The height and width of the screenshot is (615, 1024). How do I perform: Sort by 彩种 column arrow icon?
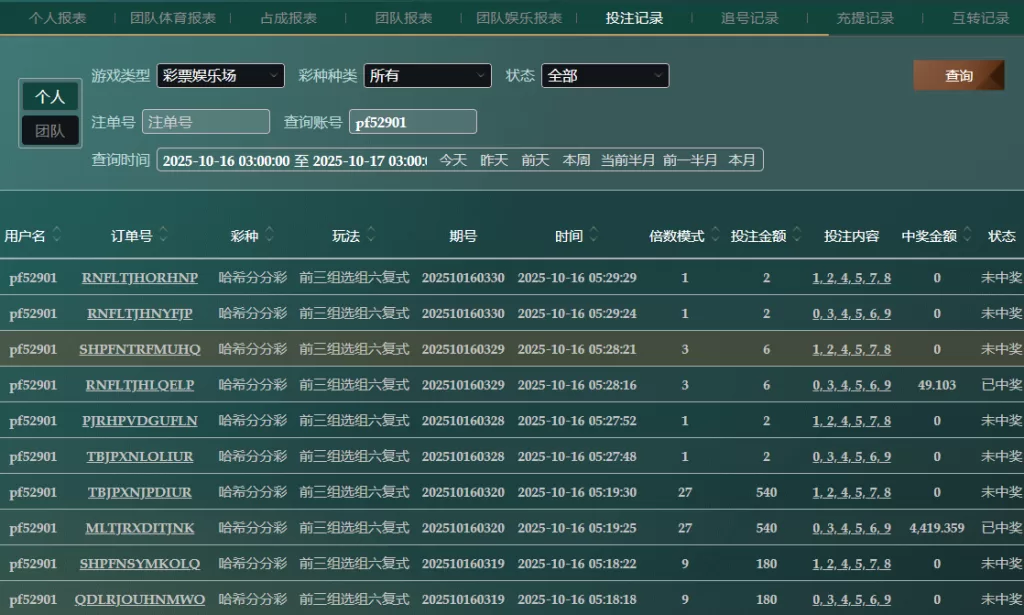point(269,236)
